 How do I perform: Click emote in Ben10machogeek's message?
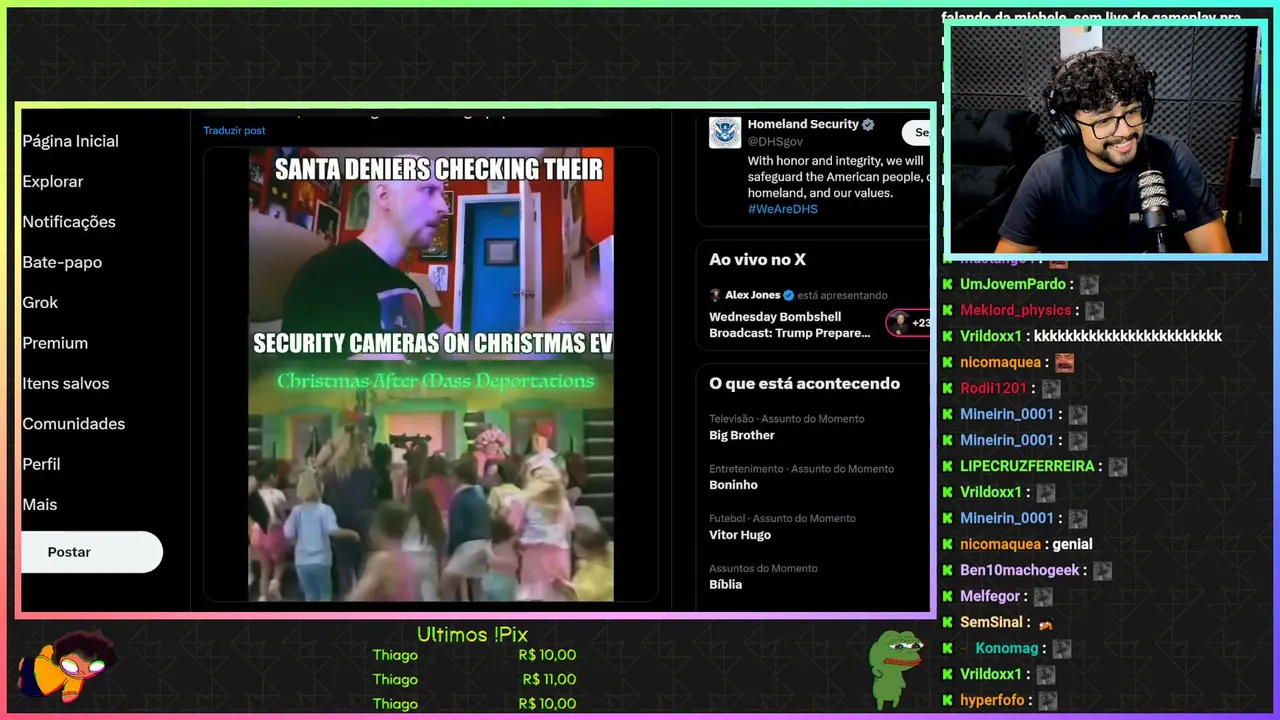pyautogui.click(x=1103, y=570)
